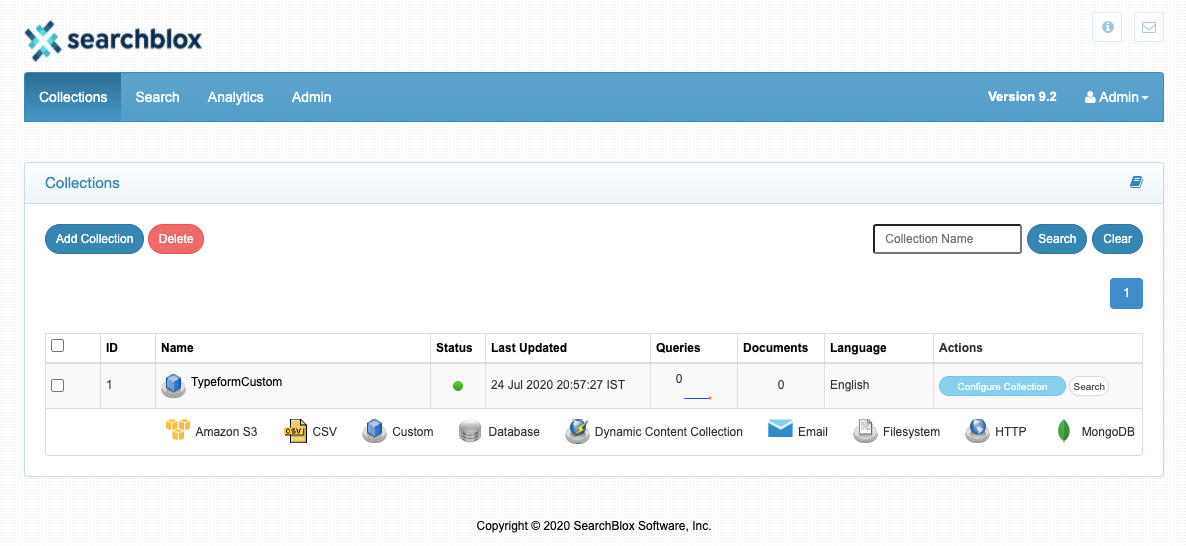Expand the Admin user dropdown
1186x546 pixels.
[1116, 97]
